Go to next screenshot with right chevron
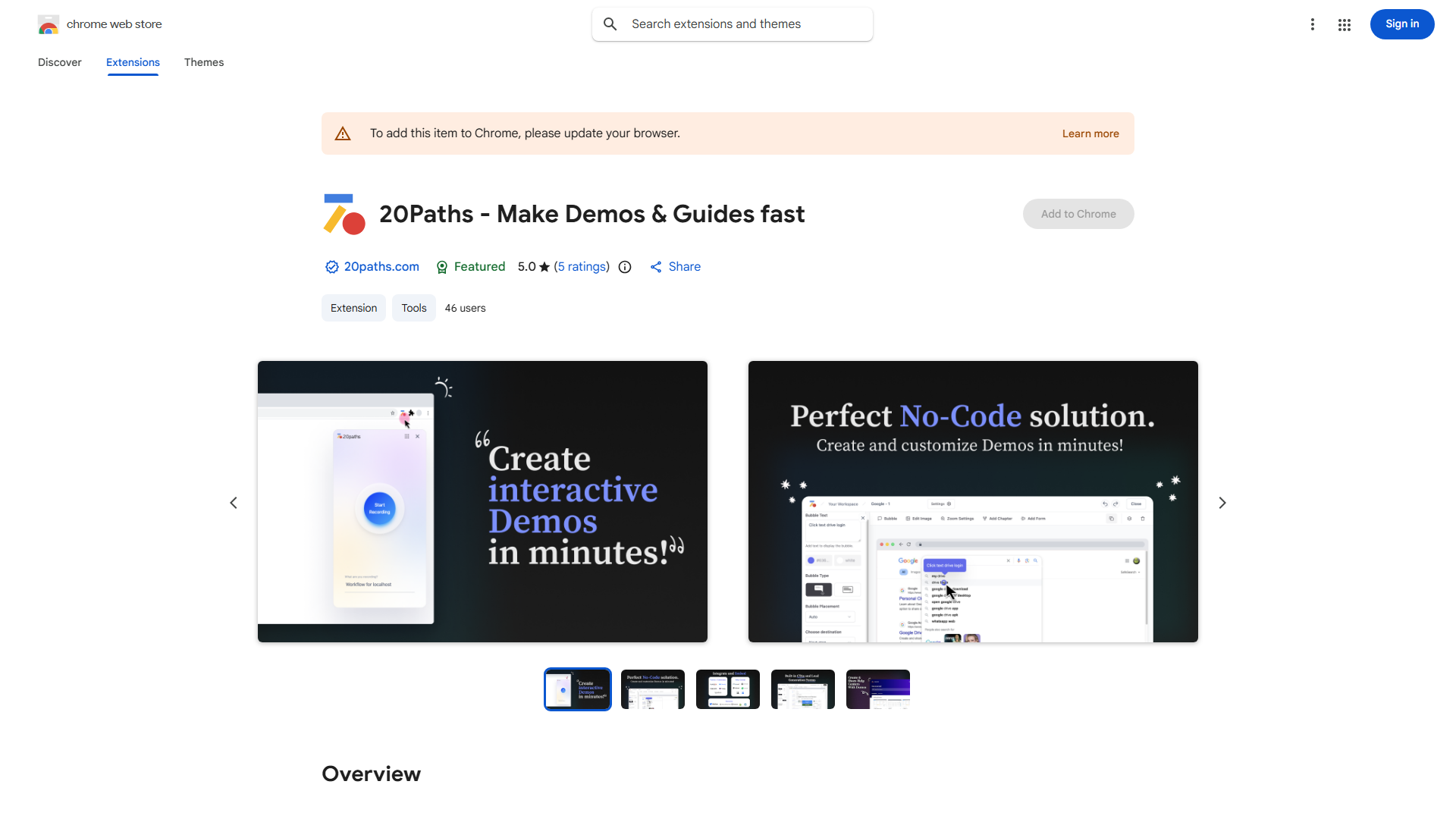 [1222, 503]
